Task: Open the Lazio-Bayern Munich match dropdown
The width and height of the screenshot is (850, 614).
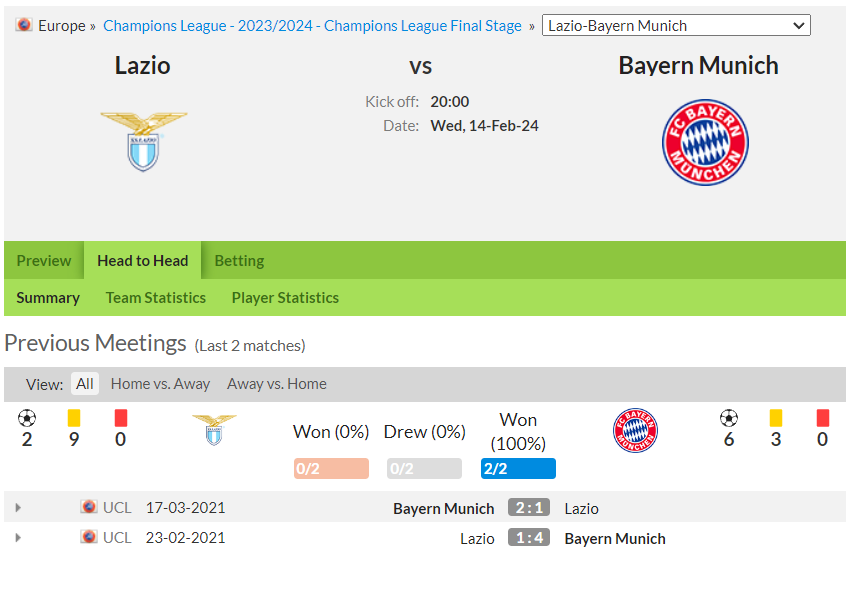Action: 676,25
